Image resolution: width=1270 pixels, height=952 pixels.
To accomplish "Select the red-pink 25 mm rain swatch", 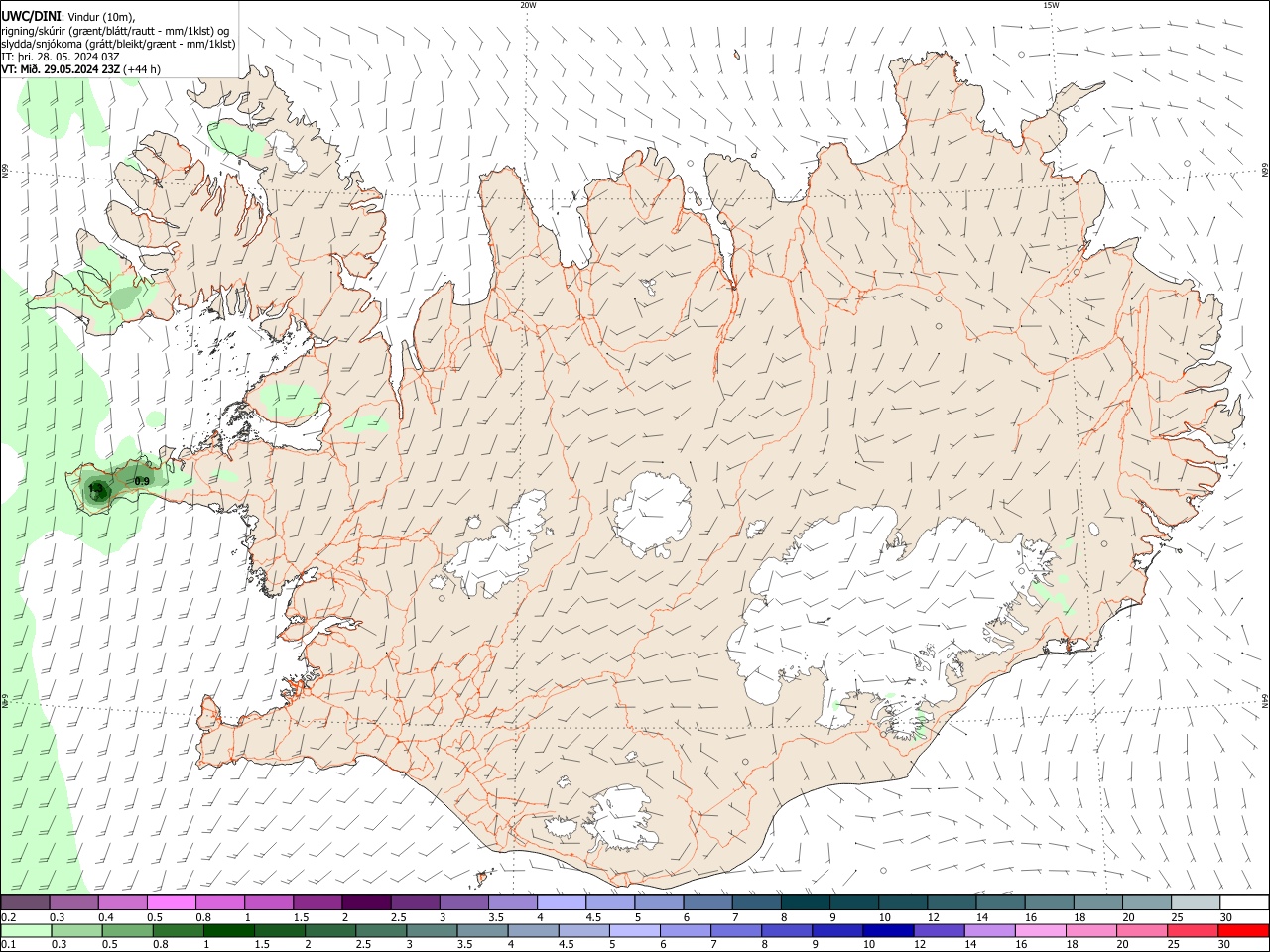I will 1193,931.
